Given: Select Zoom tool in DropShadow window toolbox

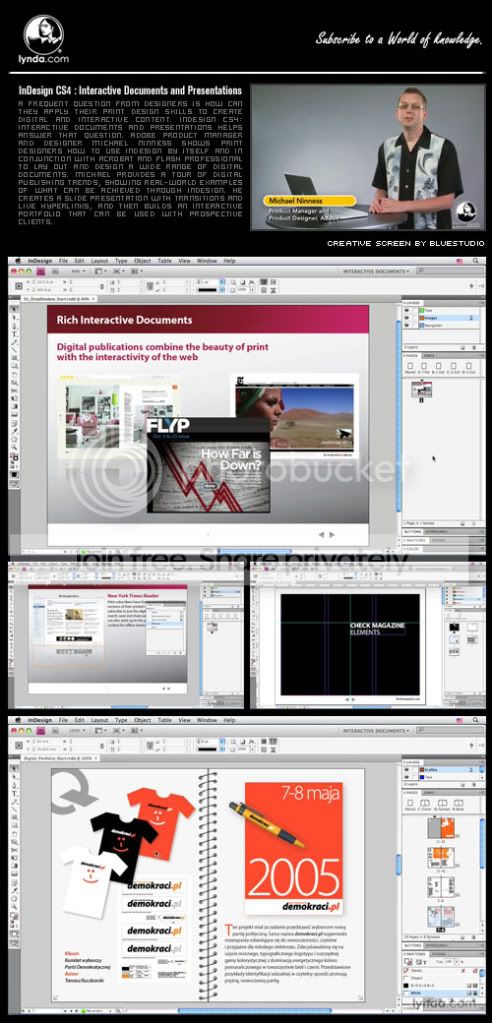Looking at the screenshot, I should point(14,447).
